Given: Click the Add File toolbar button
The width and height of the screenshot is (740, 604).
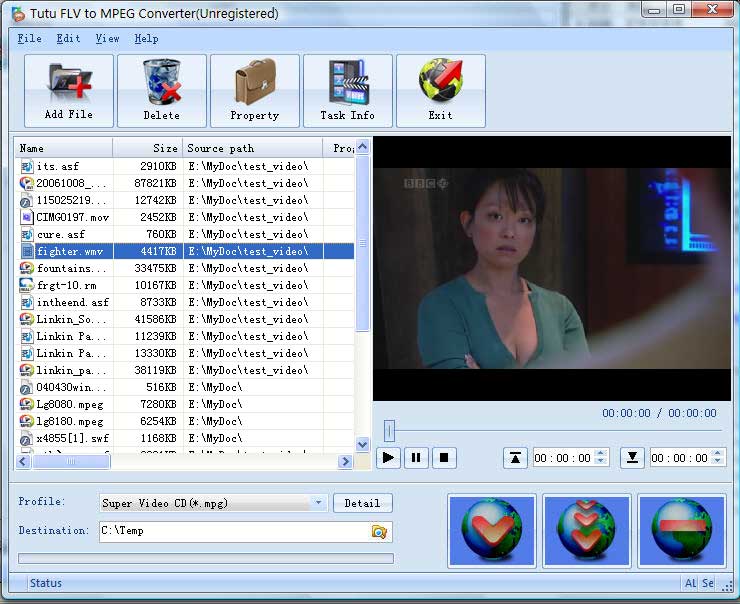Looking at the screenshot, I should click(69, 91).
